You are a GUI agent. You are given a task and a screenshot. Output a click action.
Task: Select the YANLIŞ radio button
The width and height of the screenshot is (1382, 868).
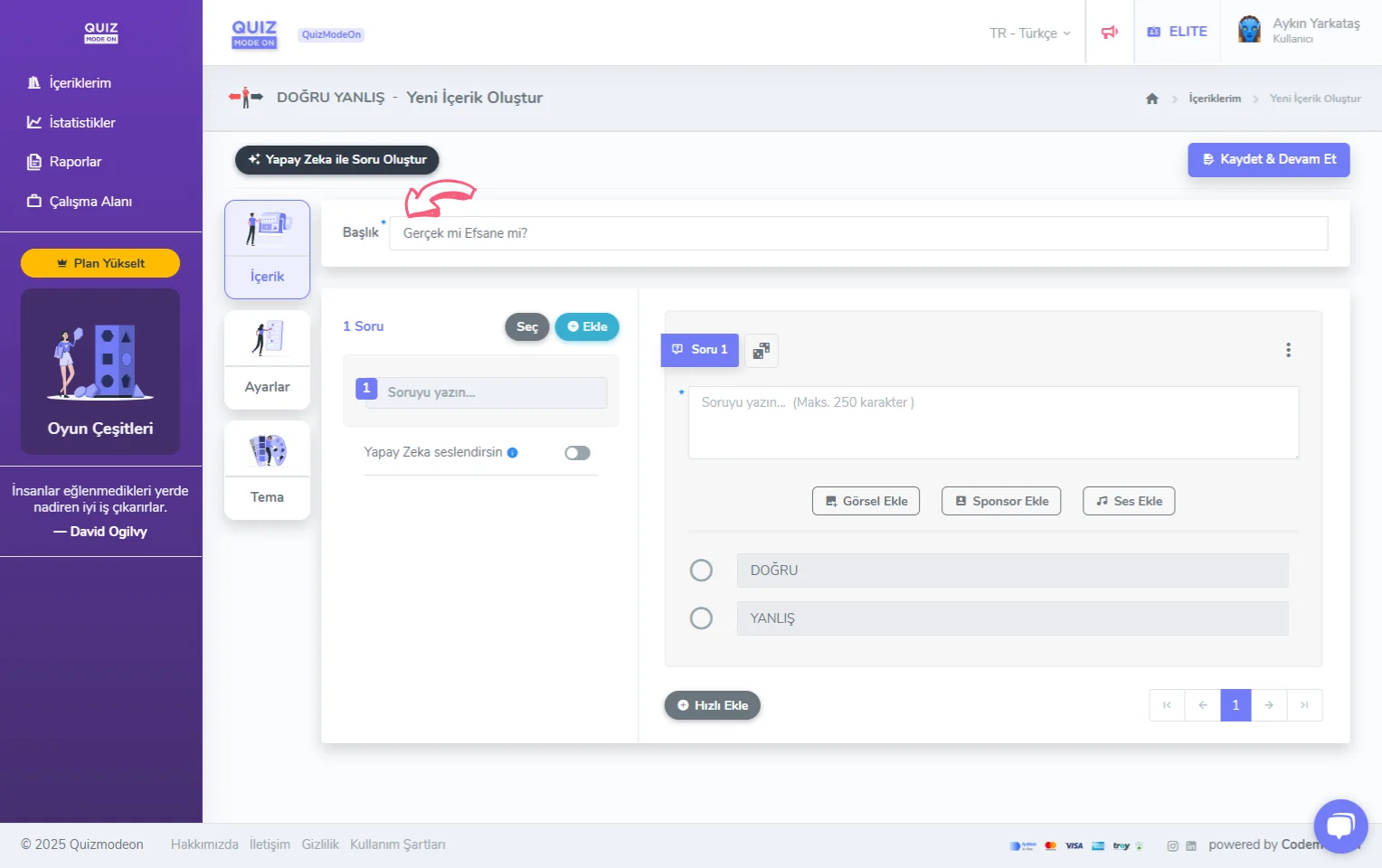click(x=701, y=618)
